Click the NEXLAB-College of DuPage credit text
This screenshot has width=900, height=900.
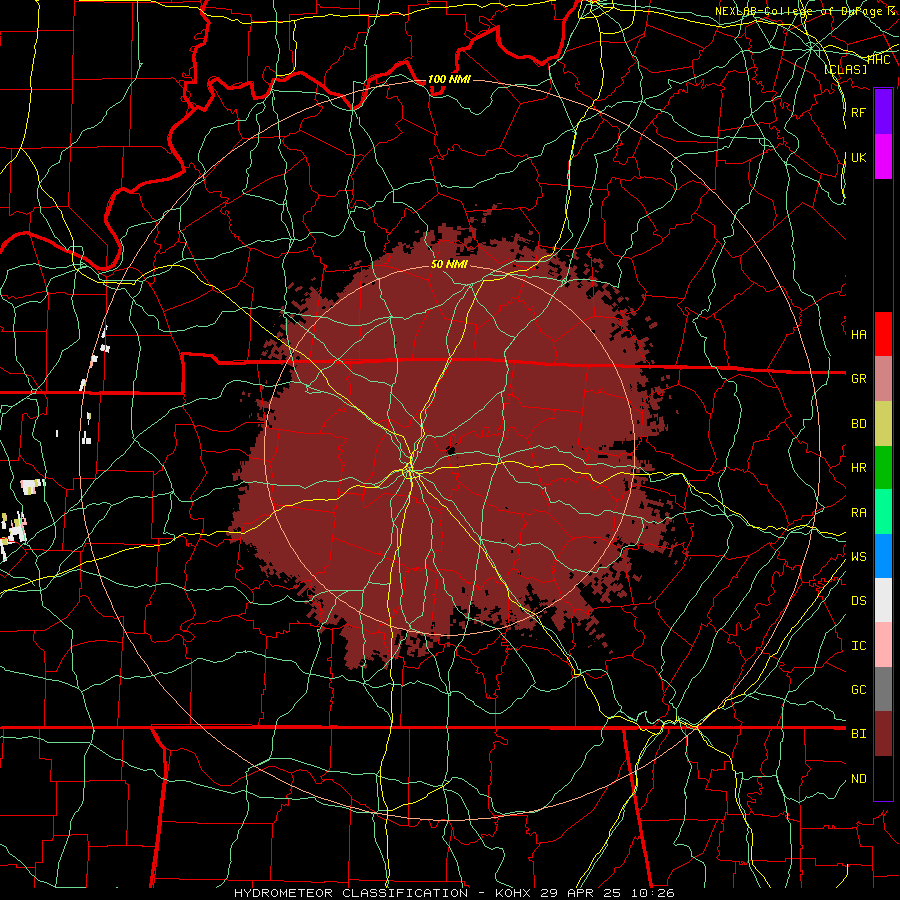806,11
